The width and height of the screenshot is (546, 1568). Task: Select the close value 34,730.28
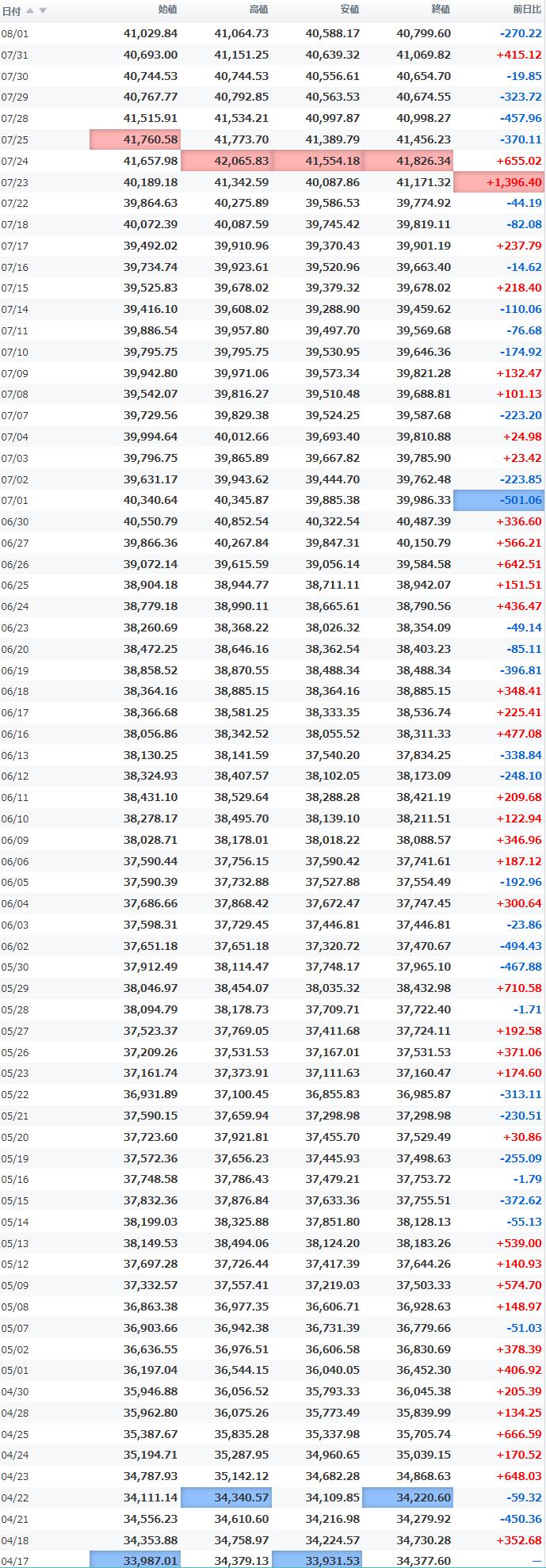[x=424, y=1541]
